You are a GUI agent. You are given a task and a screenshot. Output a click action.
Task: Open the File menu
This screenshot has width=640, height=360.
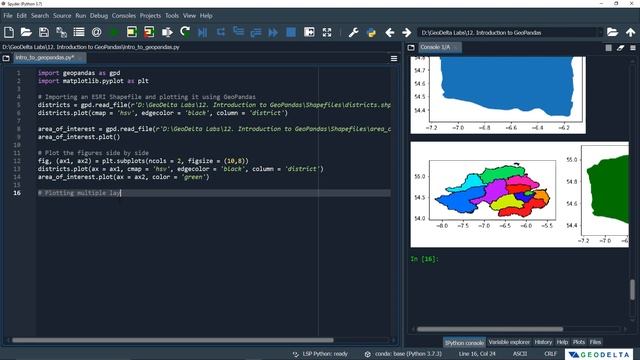coord(8,16)
